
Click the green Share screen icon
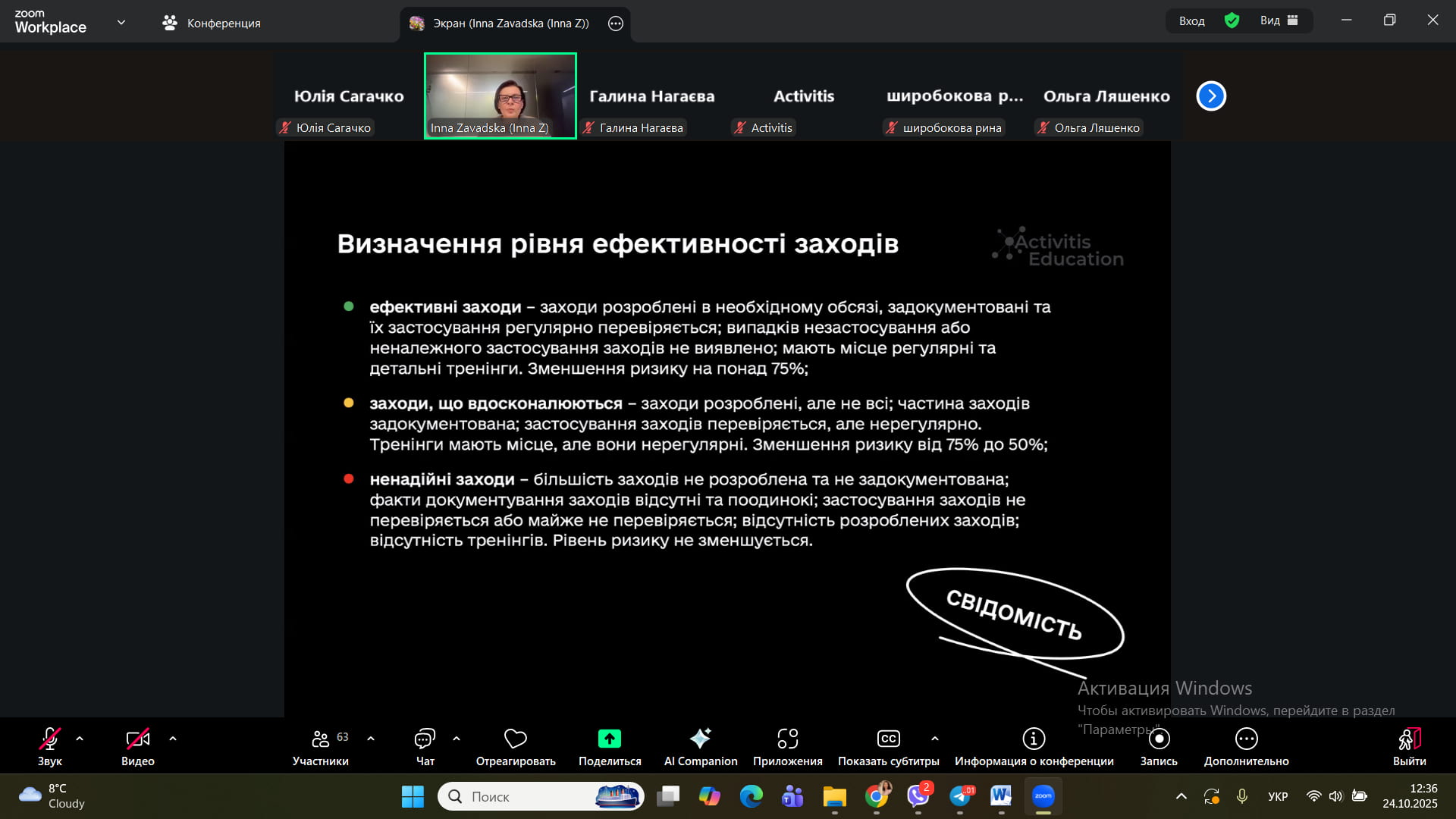point(610,739)
